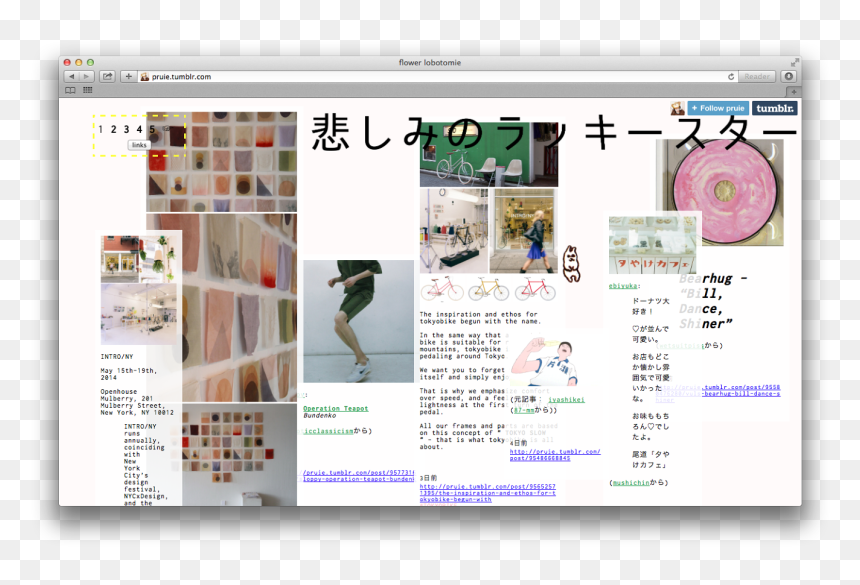Go to page 2 of the blog
This screenshot has width=860, height=585.
pos(114,129)
